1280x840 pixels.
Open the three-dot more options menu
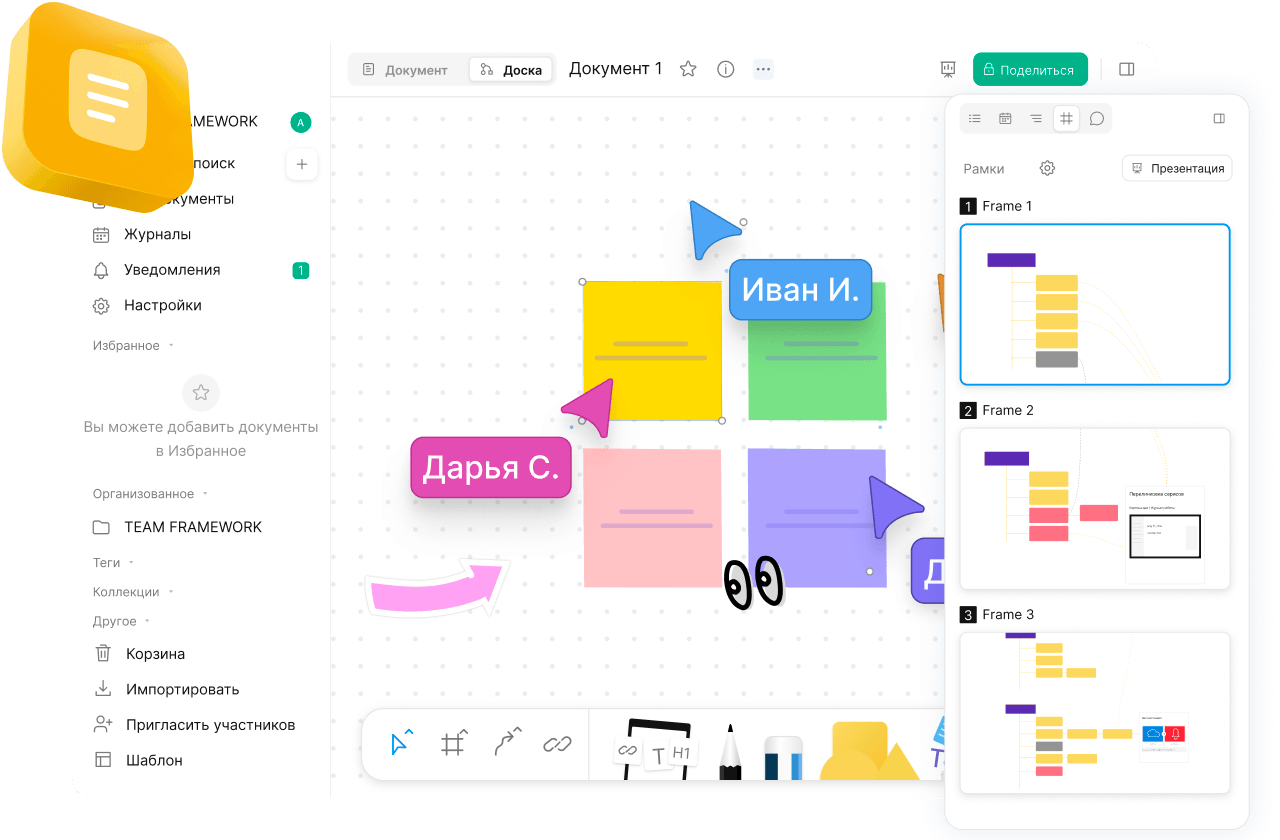click(763, 69)
